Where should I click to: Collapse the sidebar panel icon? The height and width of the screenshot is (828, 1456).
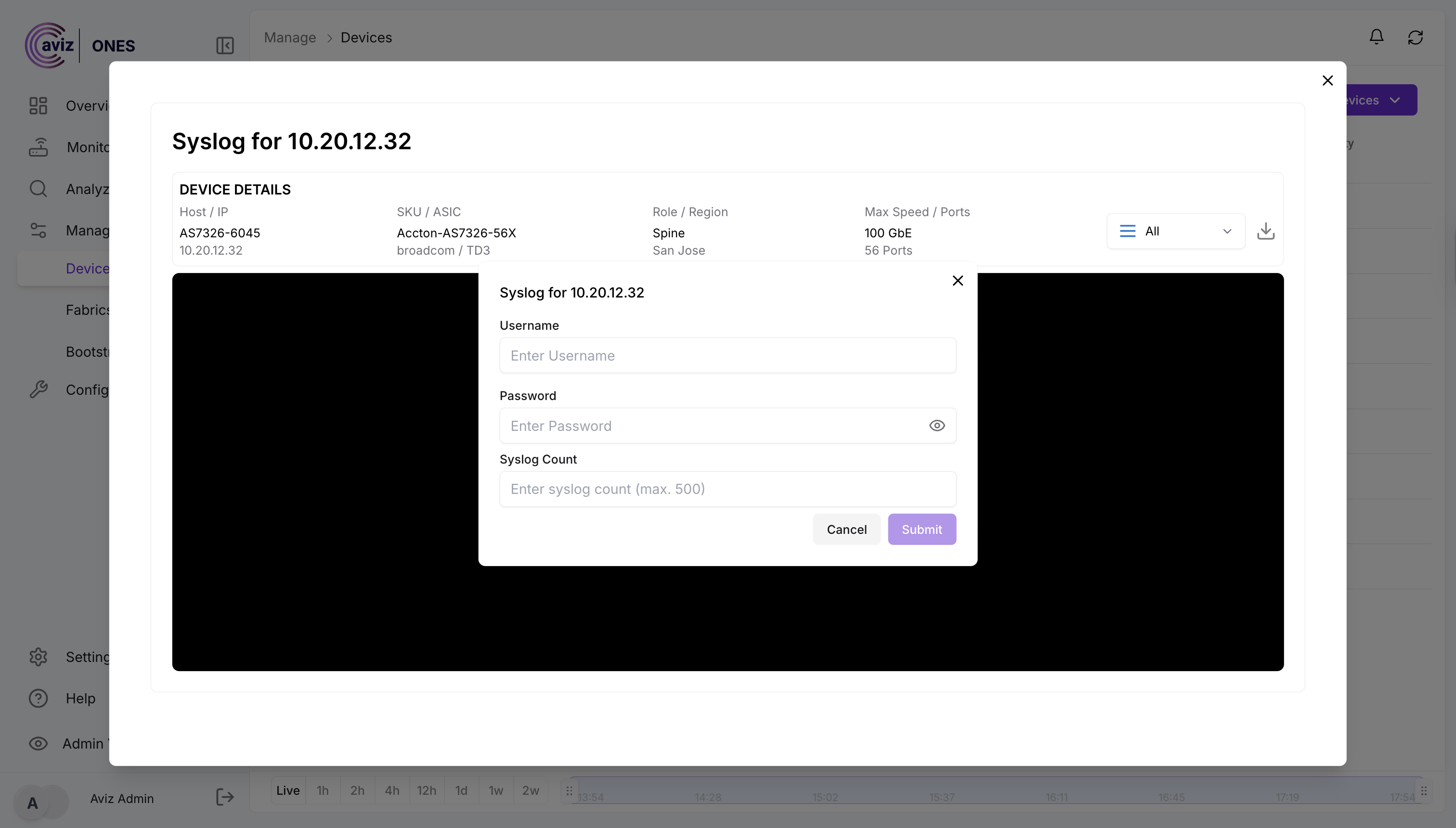(x=225, y=46)
